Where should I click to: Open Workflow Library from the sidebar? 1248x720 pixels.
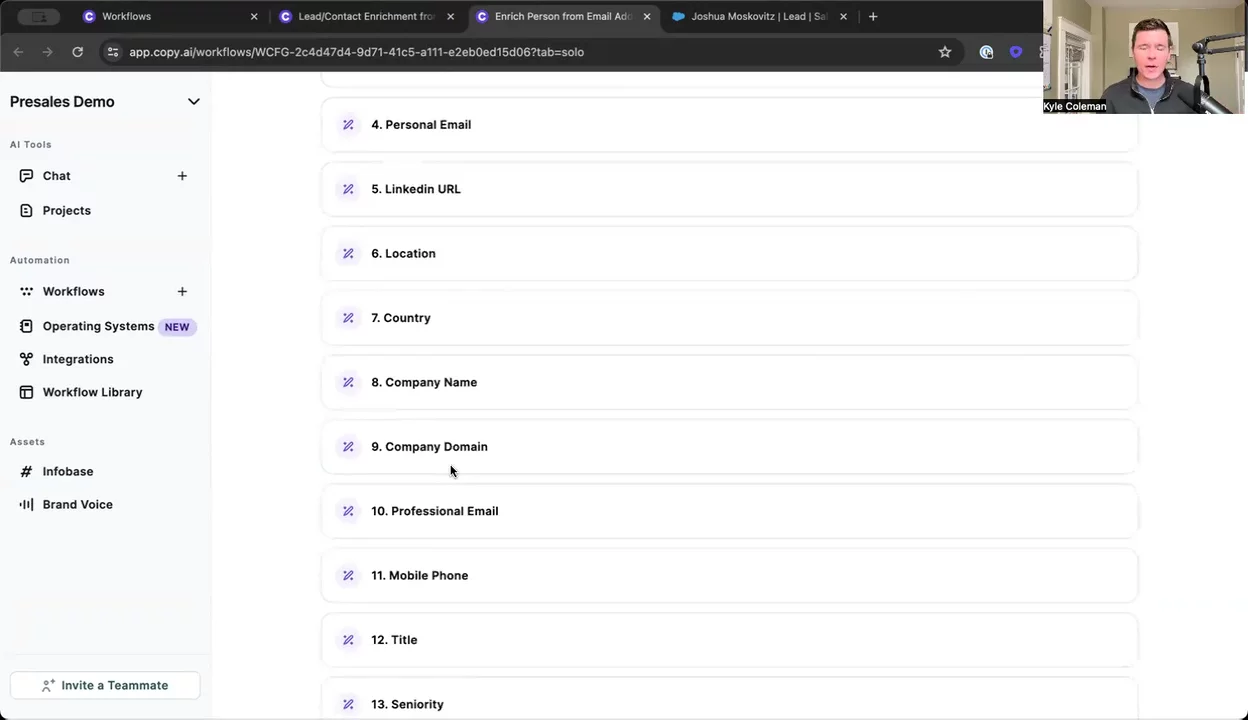(x=92, y=392)
